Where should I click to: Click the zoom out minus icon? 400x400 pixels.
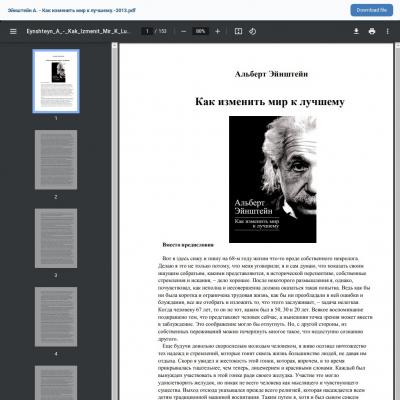(184, 31)
